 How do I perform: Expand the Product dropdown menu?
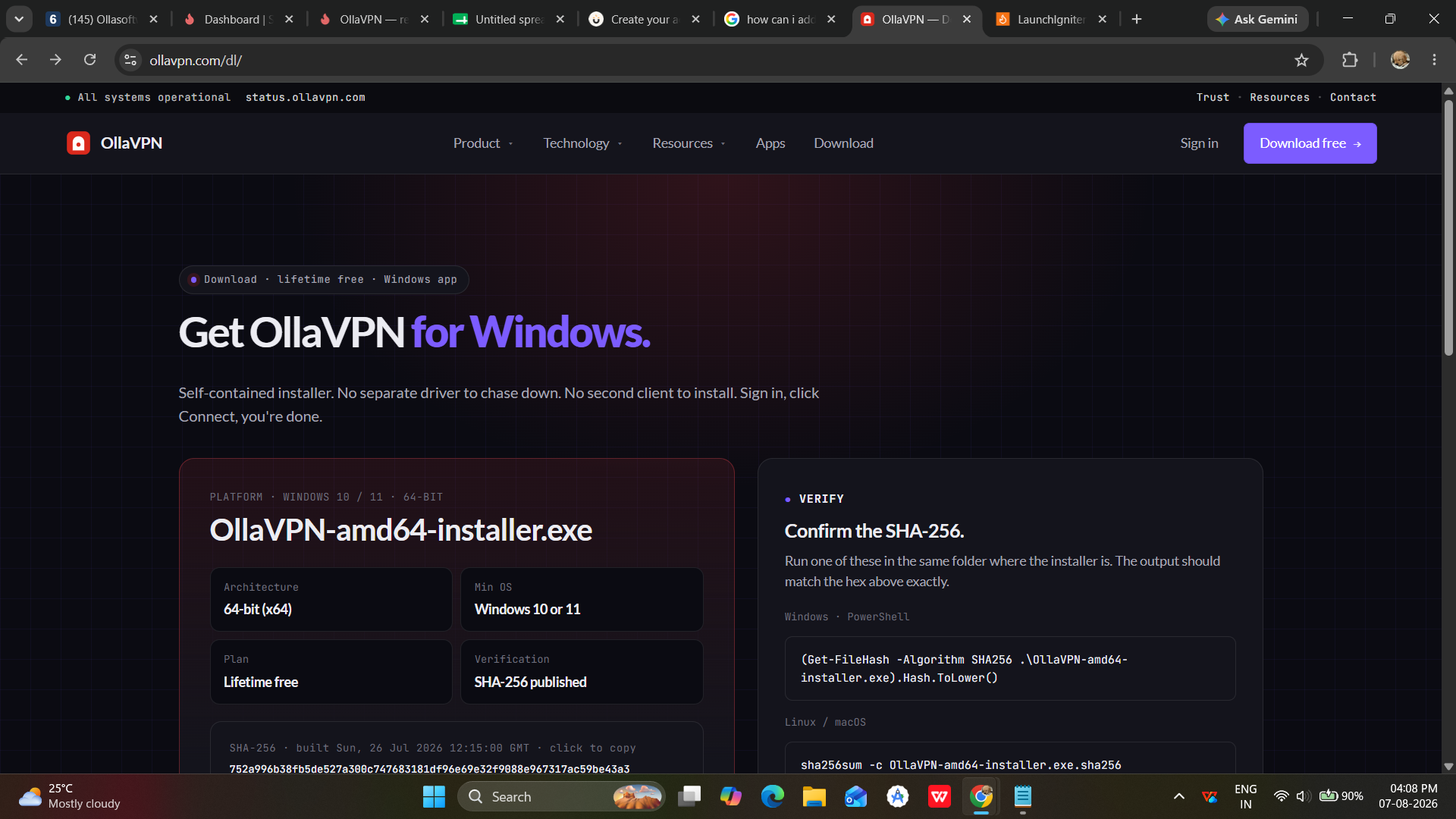[483, 143]
